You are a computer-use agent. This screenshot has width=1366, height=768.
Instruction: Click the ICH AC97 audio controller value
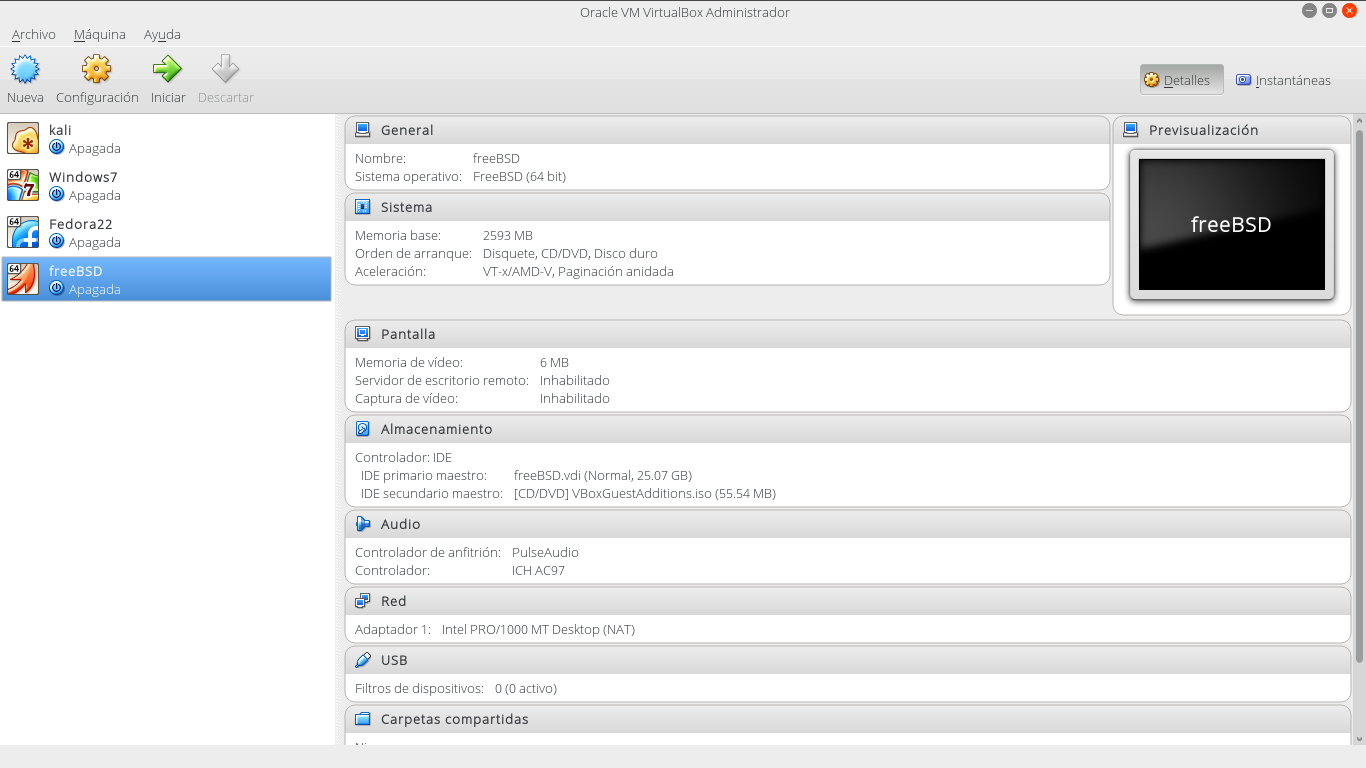coord(538,570)
